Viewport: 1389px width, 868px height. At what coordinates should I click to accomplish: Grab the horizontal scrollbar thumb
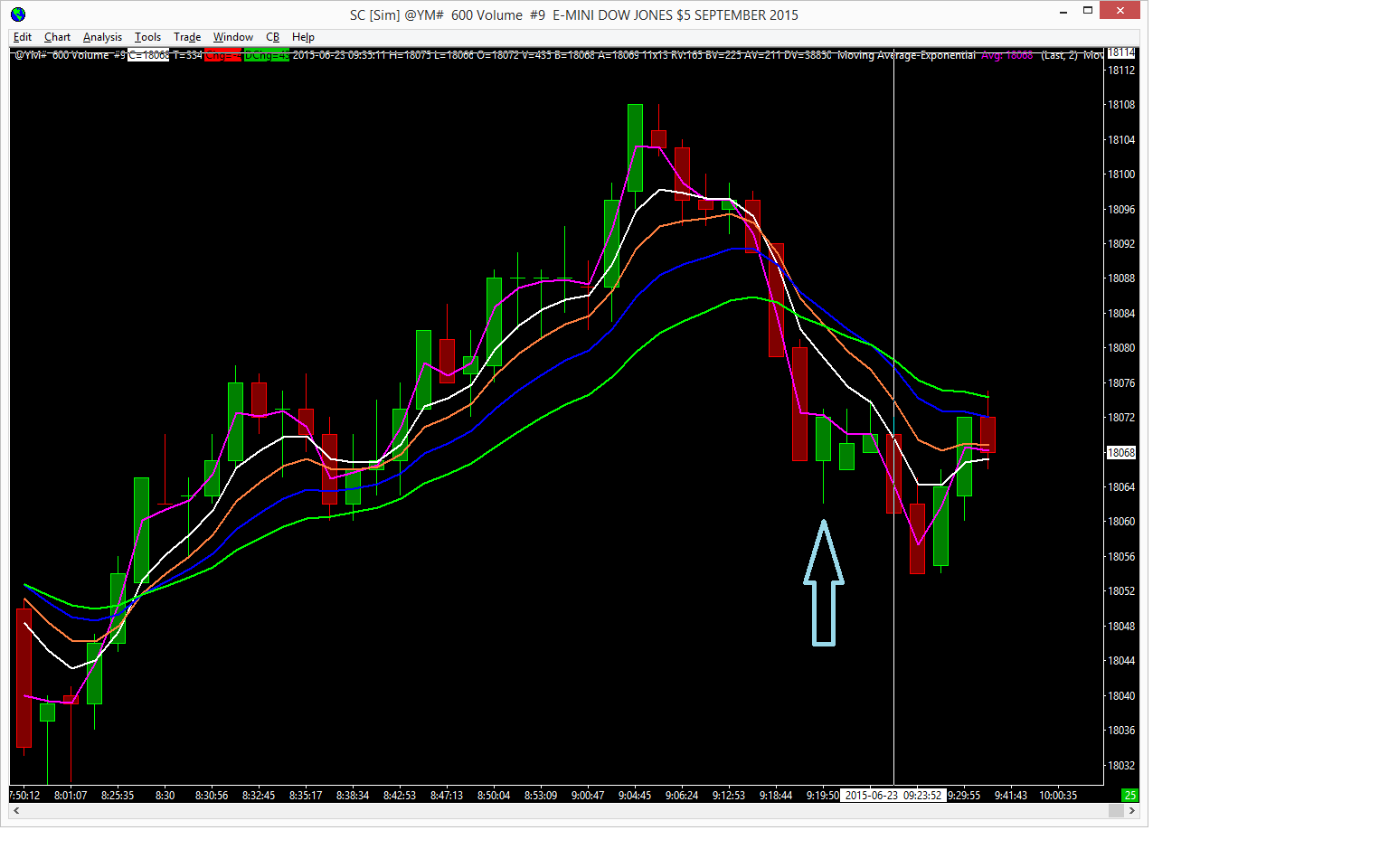[1116, 811]
